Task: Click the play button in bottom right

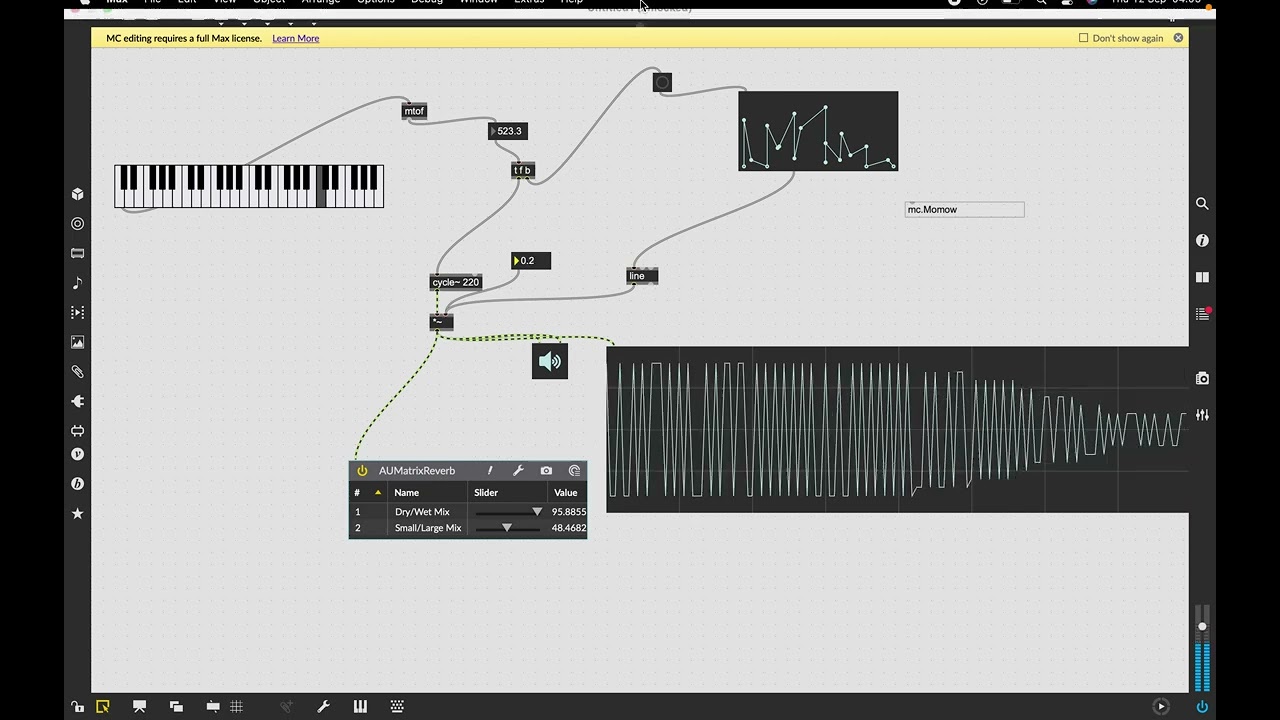Action: (x=1161, y=706)
